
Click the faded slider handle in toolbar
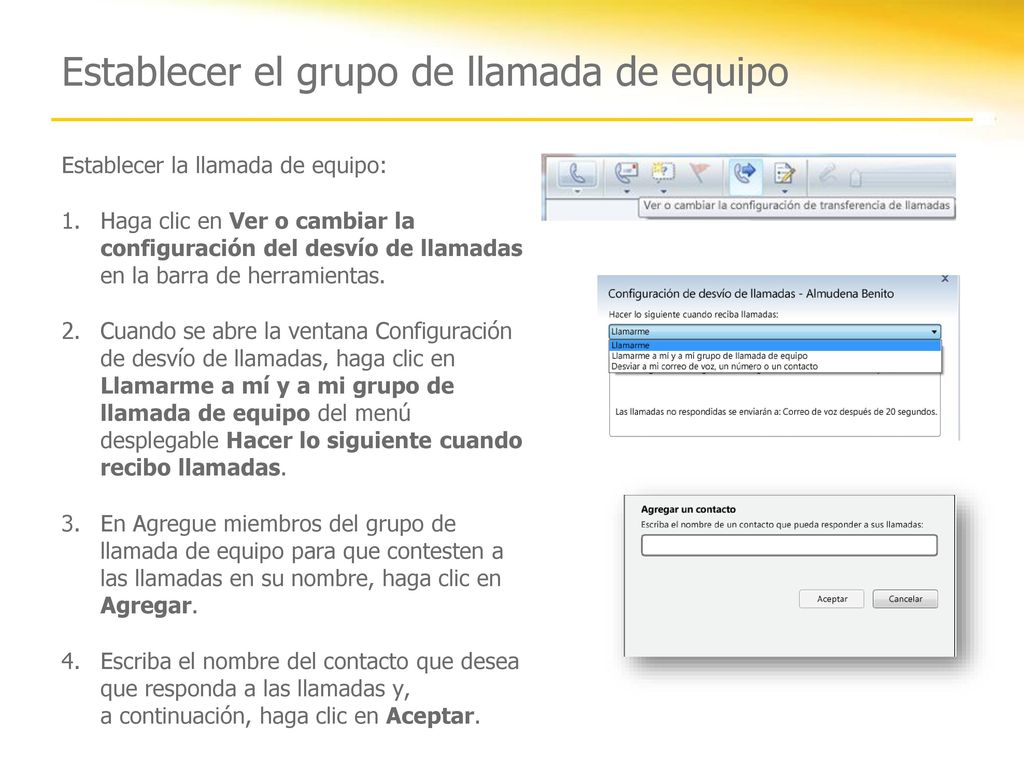pos(856,178)
